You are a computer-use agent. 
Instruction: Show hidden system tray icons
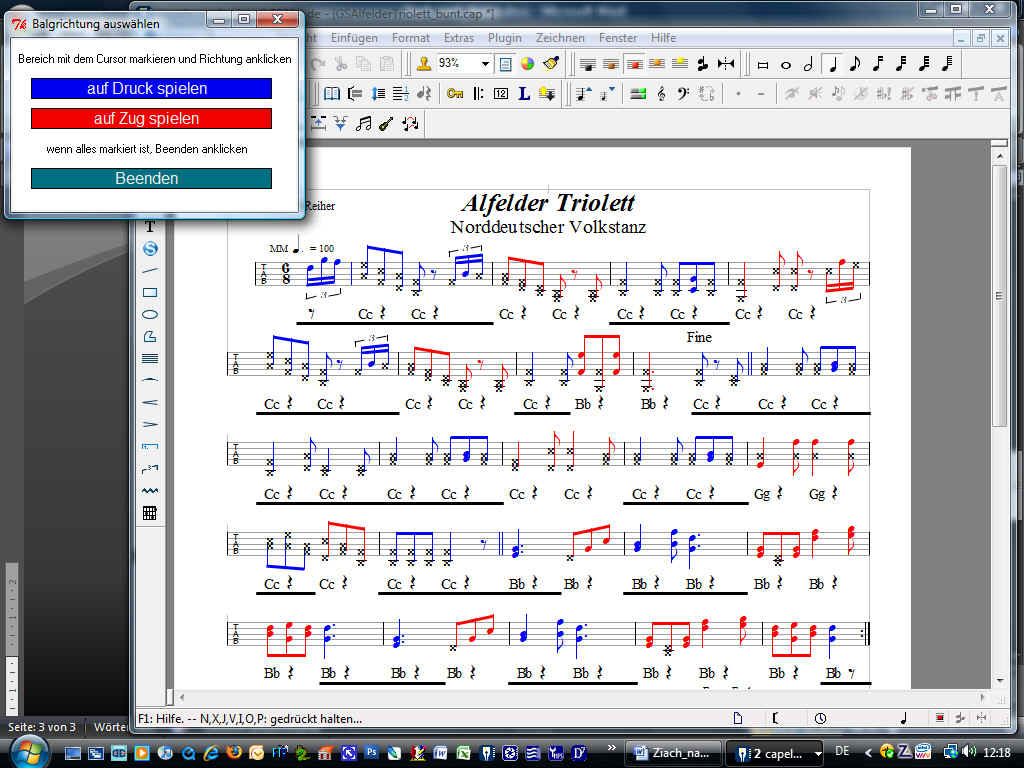(x=869, y=752)
